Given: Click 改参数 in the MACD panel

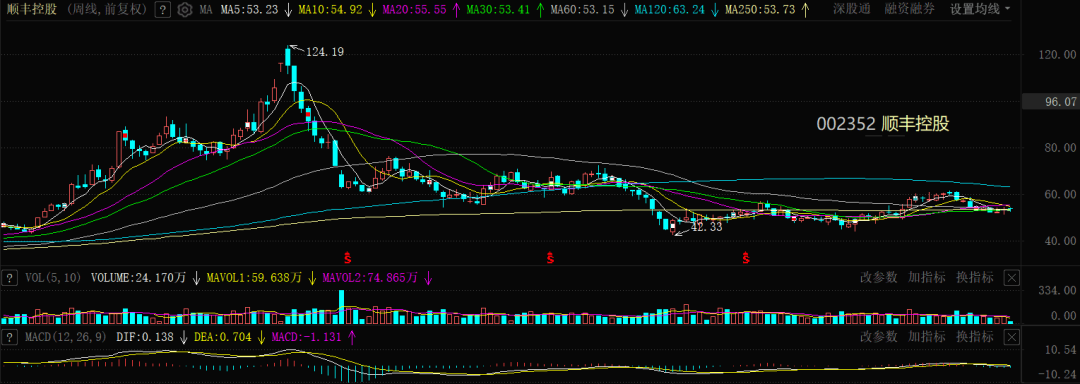Looking at the screenshot, I should (879, 337).
